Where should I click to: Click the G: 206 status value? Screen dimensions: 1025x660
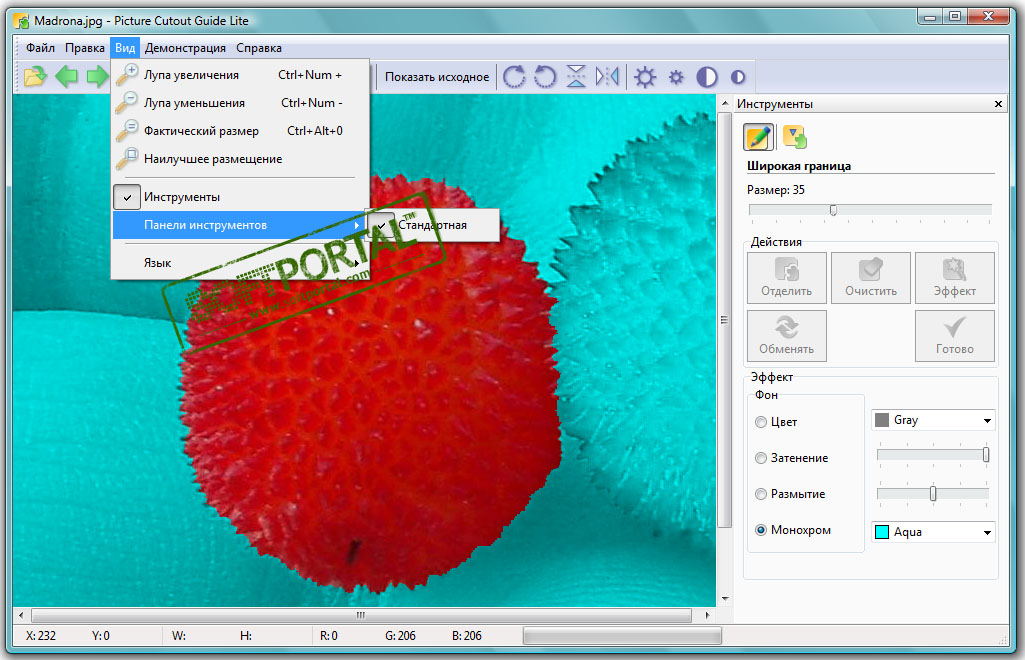click(400, 636)
